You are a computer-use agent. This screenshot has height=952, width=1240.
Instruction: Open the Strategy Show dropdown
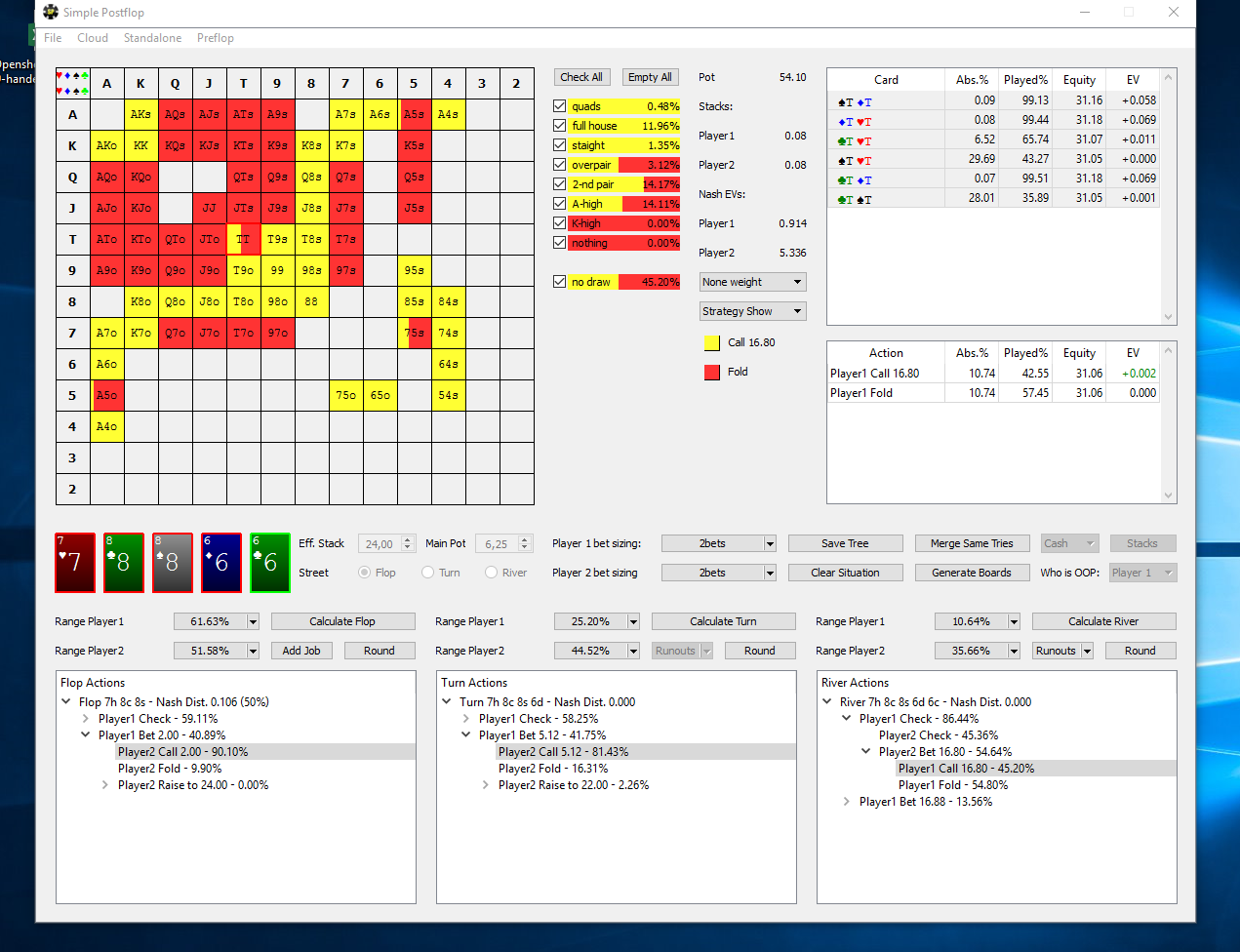pyautogui.click(x=752, y=311)
